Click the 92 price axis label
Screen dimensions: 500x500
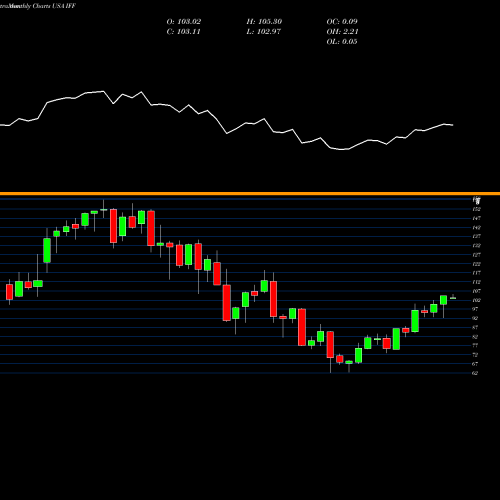pyautogui.click(x=475, y=318)
